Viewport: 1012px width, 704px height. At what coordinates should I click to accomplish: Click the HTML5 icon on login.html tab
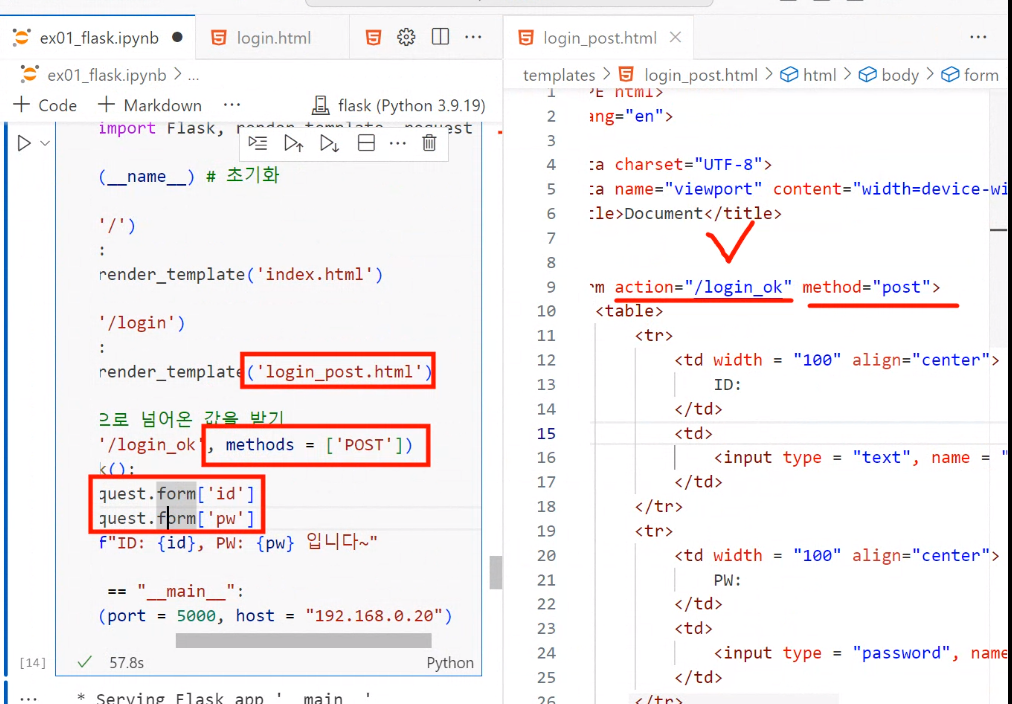(219, 37)
